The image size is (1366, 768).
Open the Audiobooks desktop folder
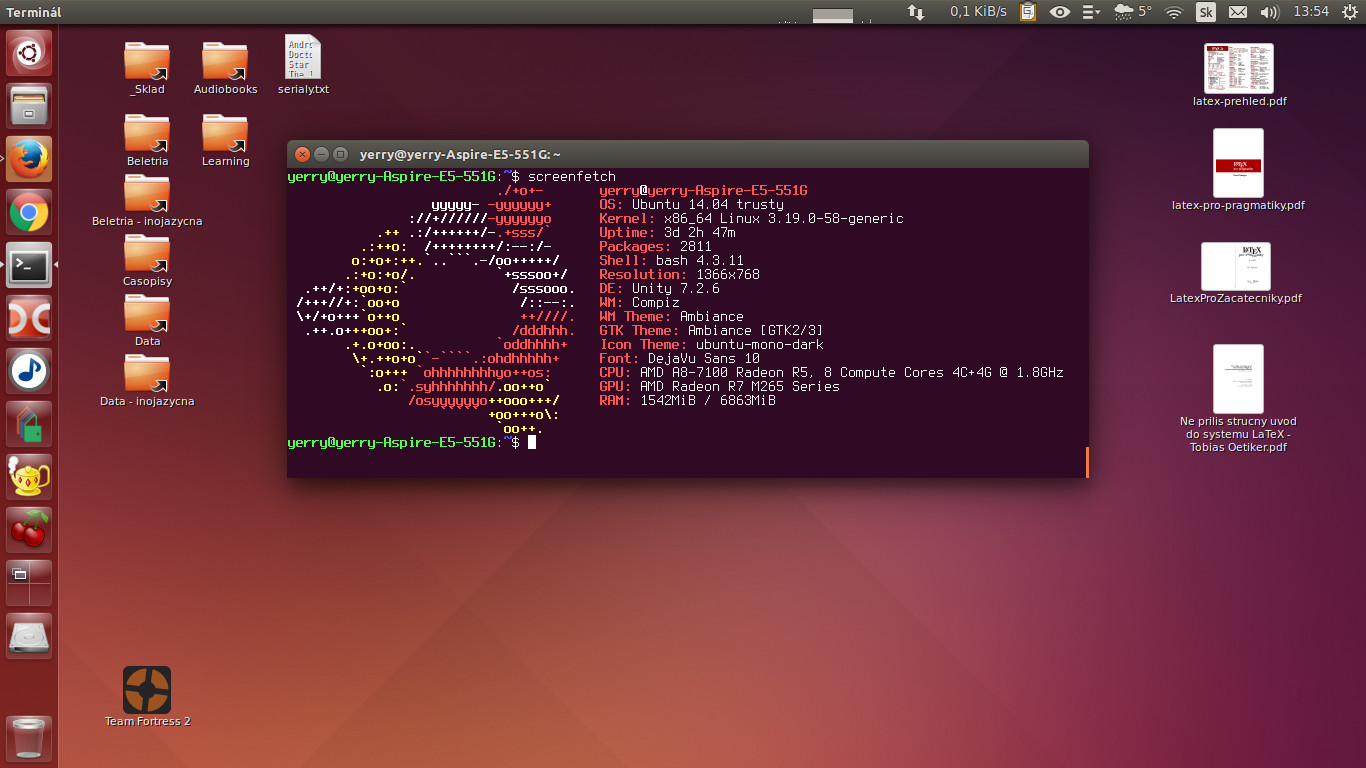coord(225,67)
